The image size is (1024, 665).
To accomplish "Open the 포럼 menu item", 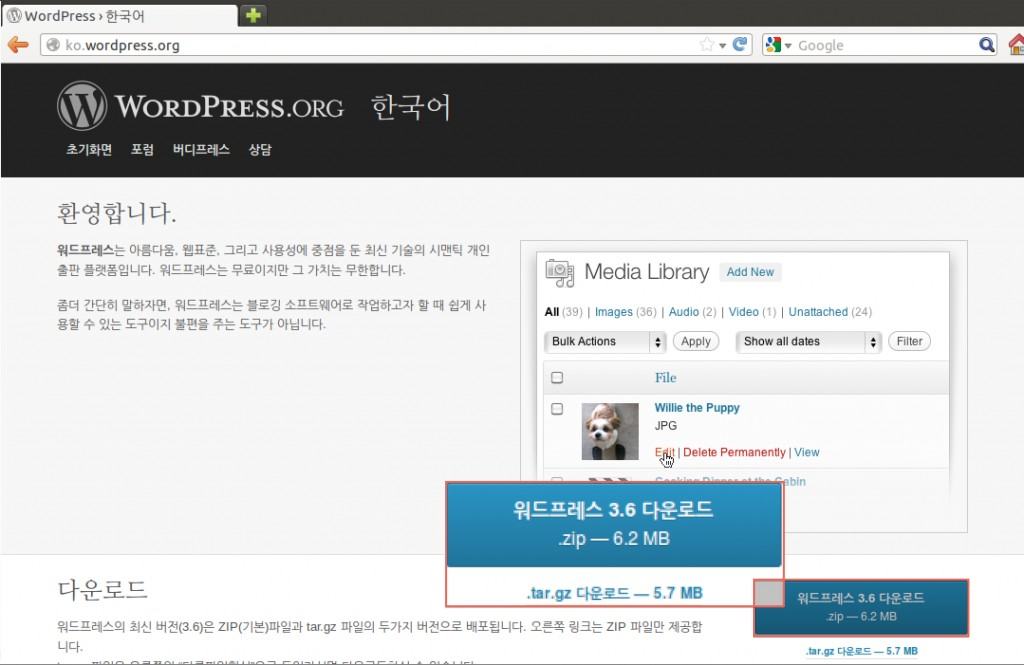I will tap(142, 150).
